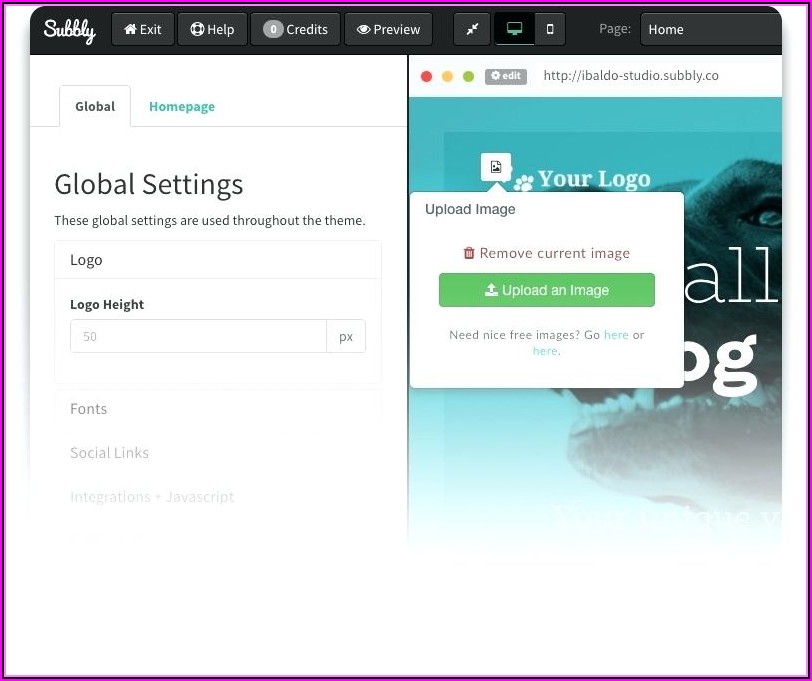The width and height of the screenshot is (812, 681).
Task: Open the Page dropdown showing Home
Action: pyautogui.click(x=710, y=30)
